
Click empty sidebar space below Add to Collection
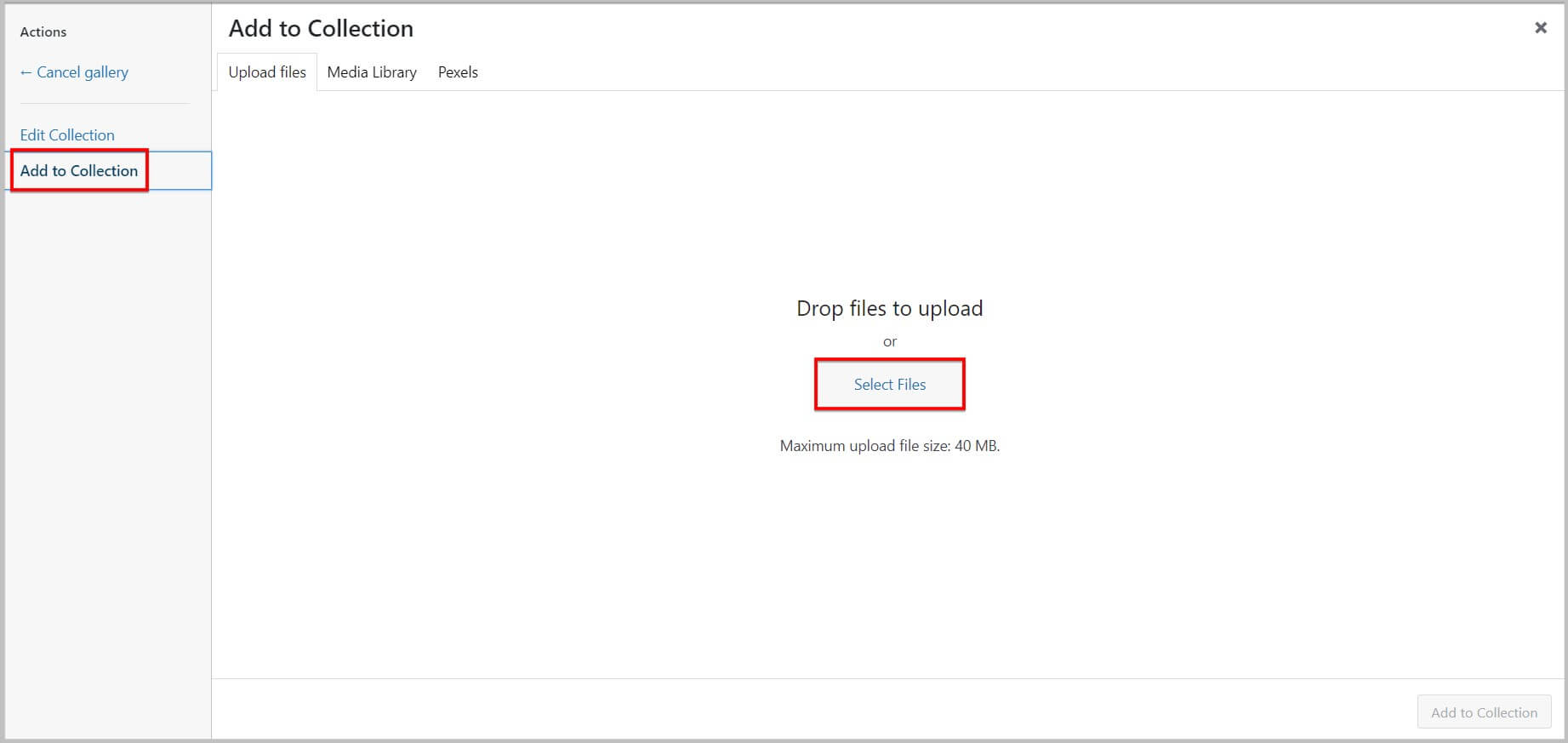coord(106,426)
